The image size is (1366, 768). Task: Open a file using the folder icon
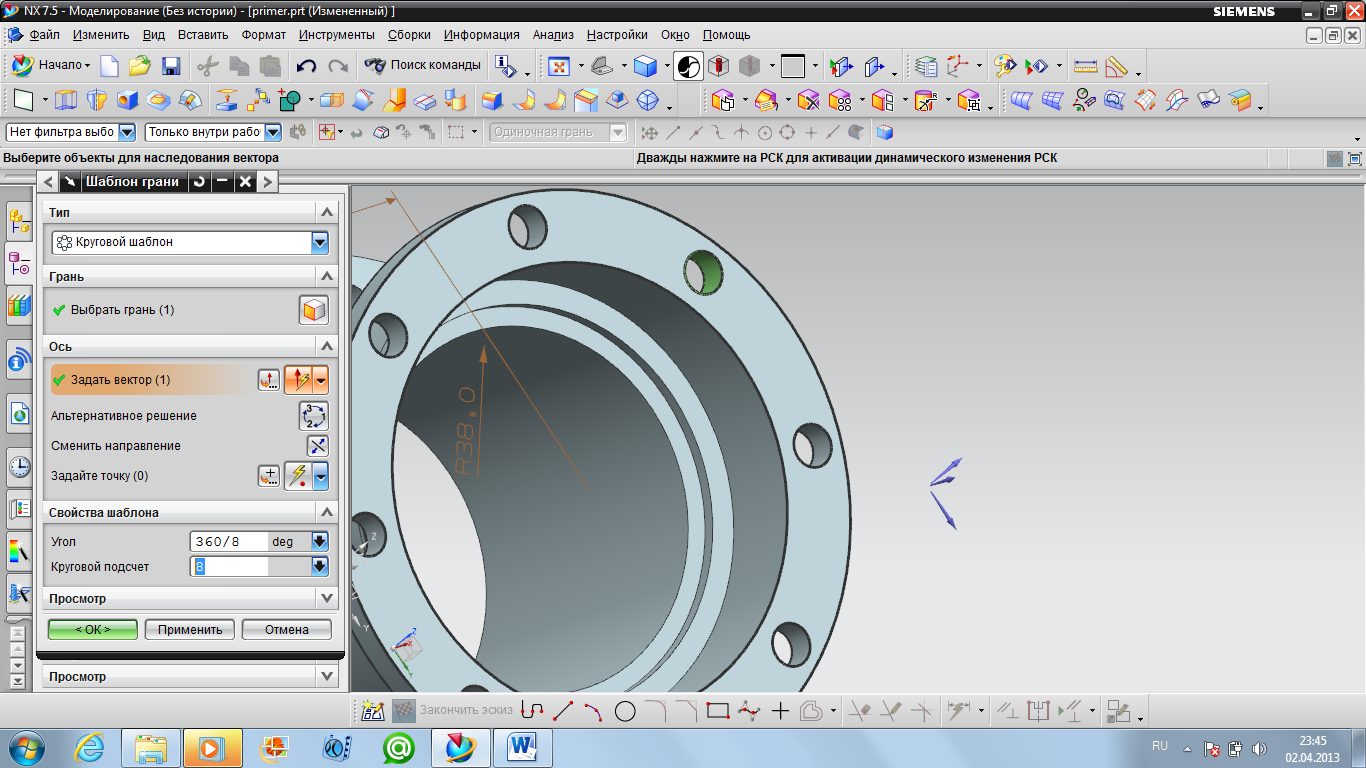(140, 66)
